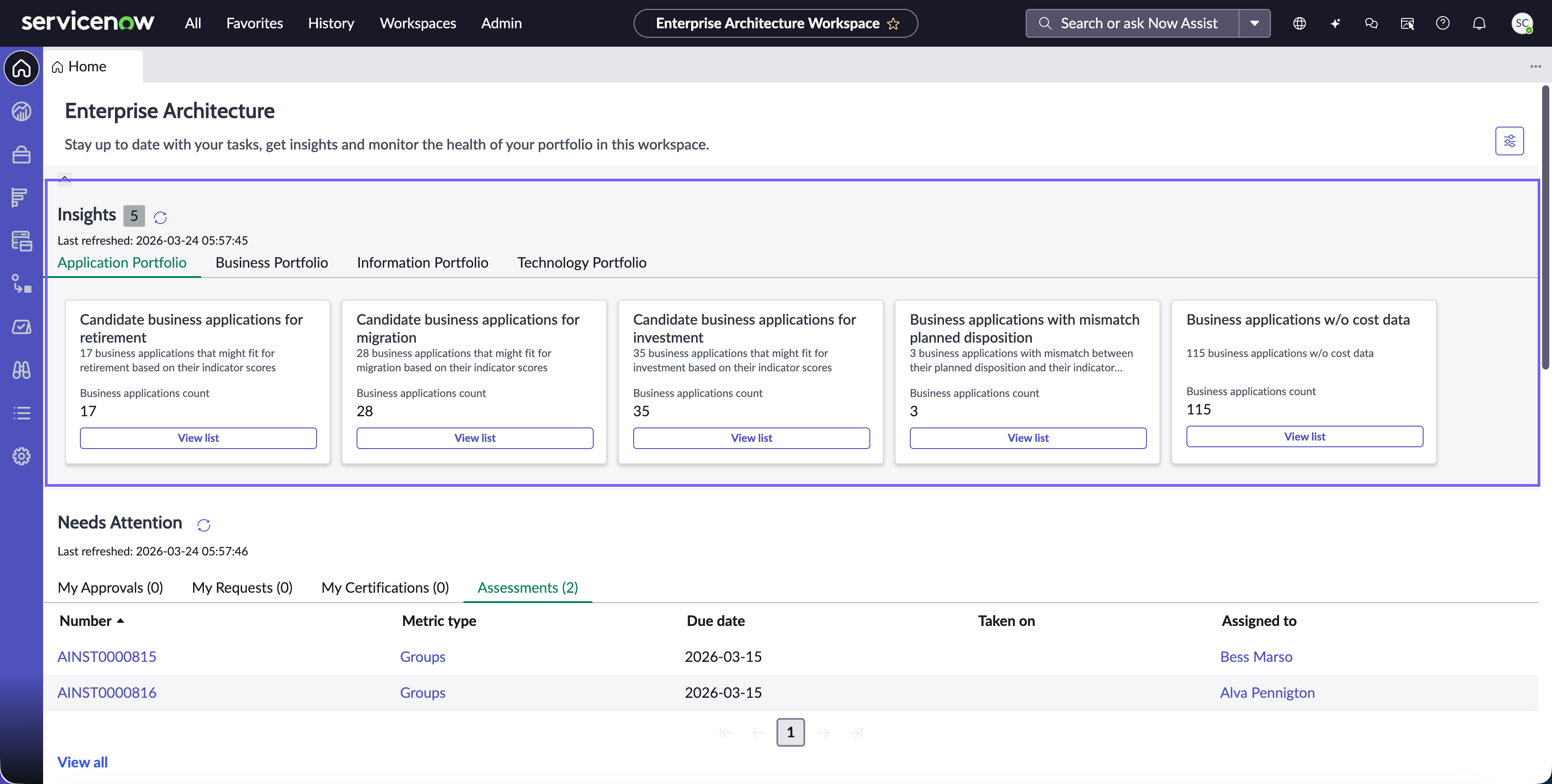1552x784 pixels.
Task: Switch to Technology Portfolio tab
Action: click(582, 263)
